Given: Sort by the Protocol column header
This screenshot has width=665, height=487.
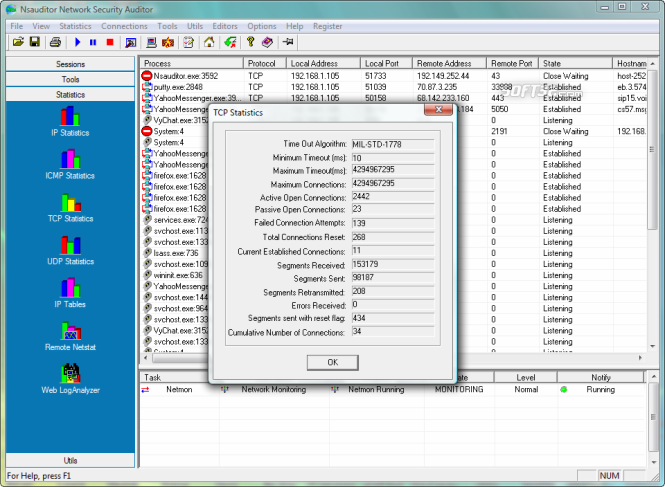Looking at the screenshot, I should [265, 63].
